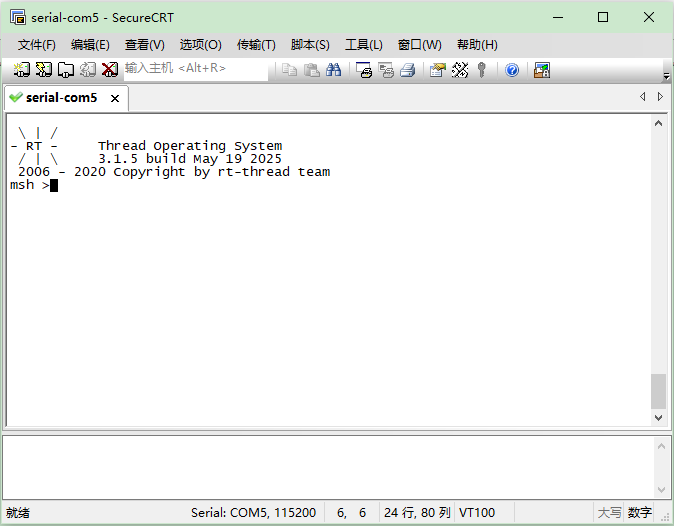Open Global Options tools icon

click(460, 70)
